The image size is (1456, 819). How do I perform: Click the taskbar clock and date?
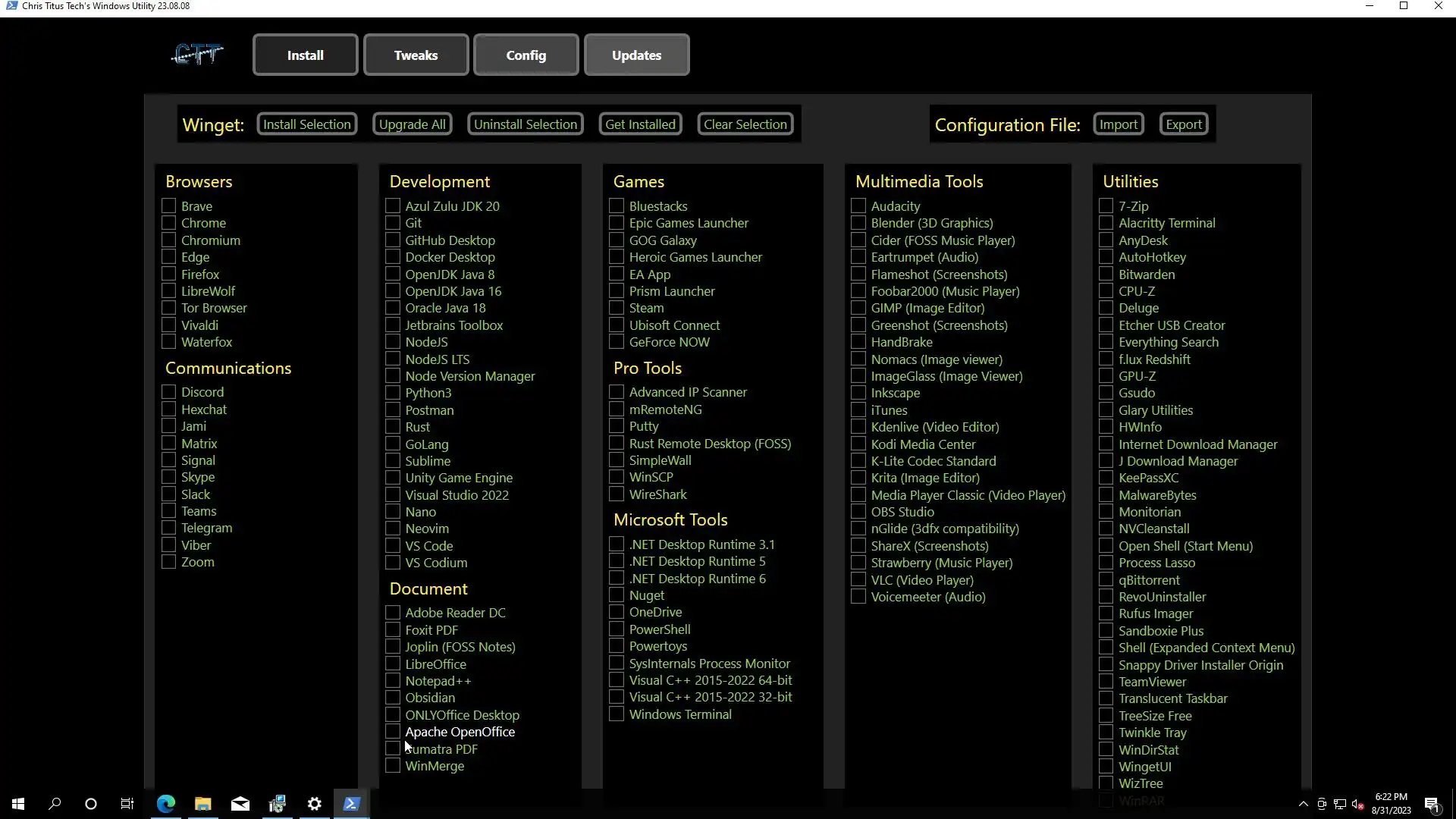click(1391, 804)
